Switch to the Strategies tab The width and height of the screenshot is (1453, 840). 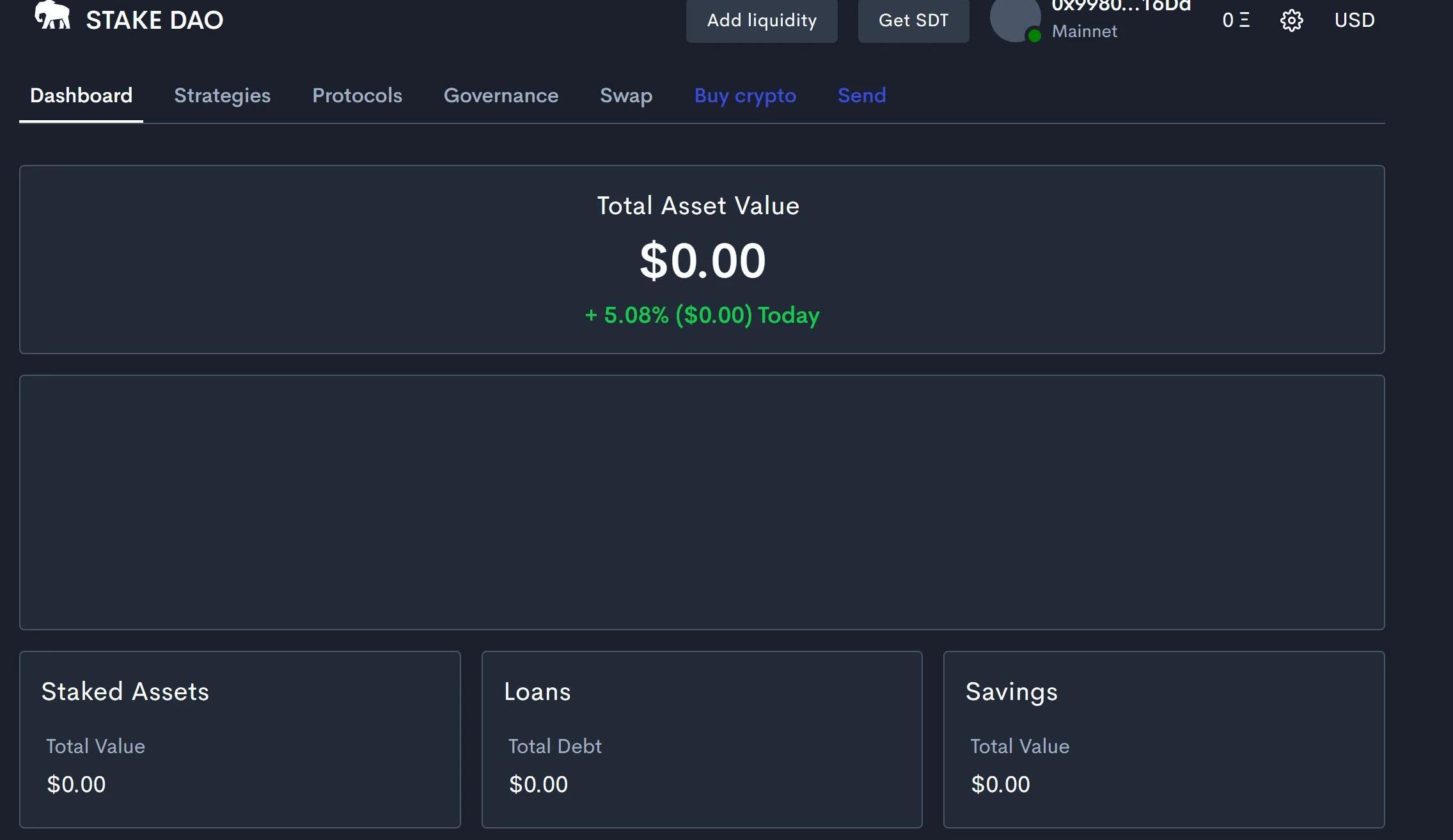point(222,96)
